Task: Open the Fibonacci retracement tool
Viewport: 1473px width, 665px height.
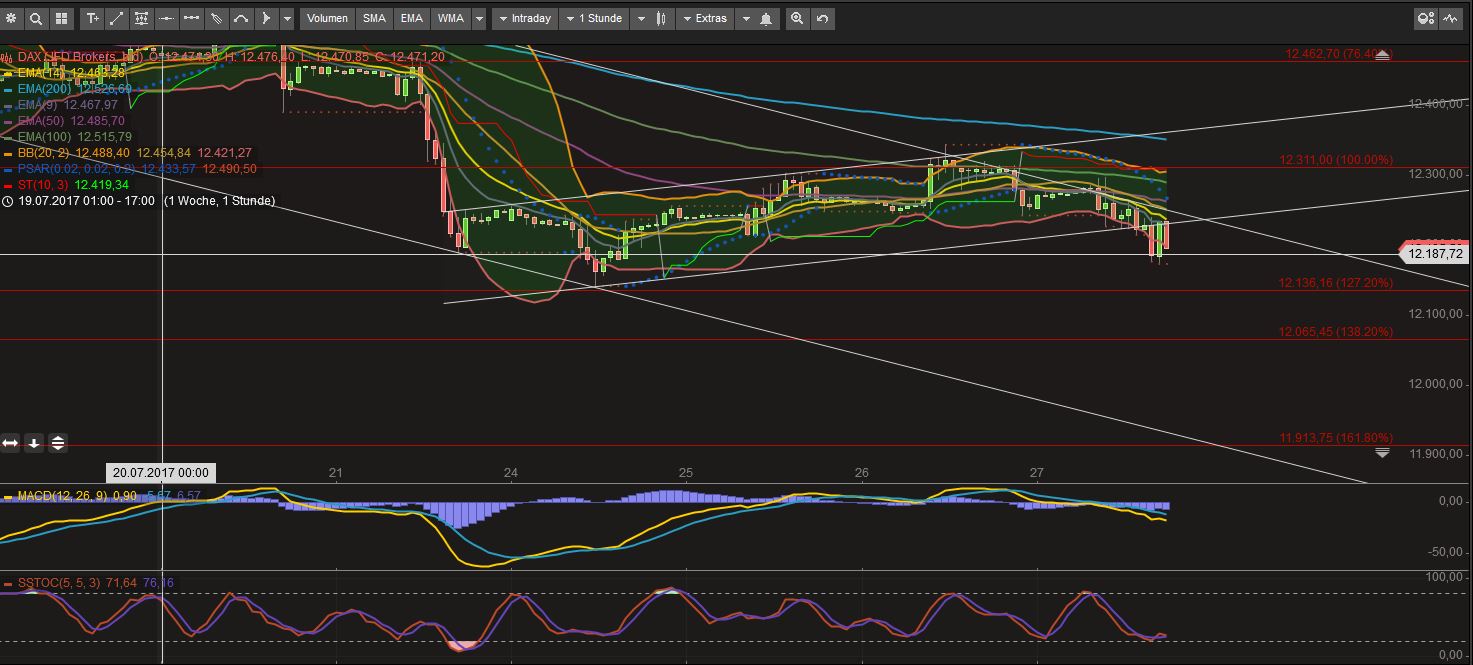Action: [x=141, y=18]
